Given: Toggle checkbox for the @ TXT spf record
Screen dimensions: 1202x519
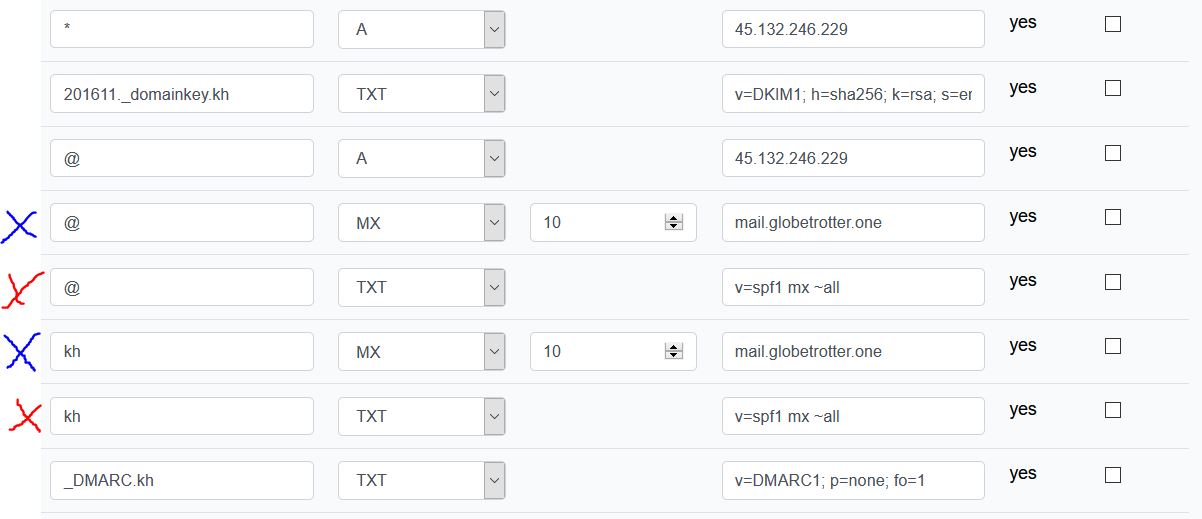Looking at the screenshot, I should click(1112, 282).
